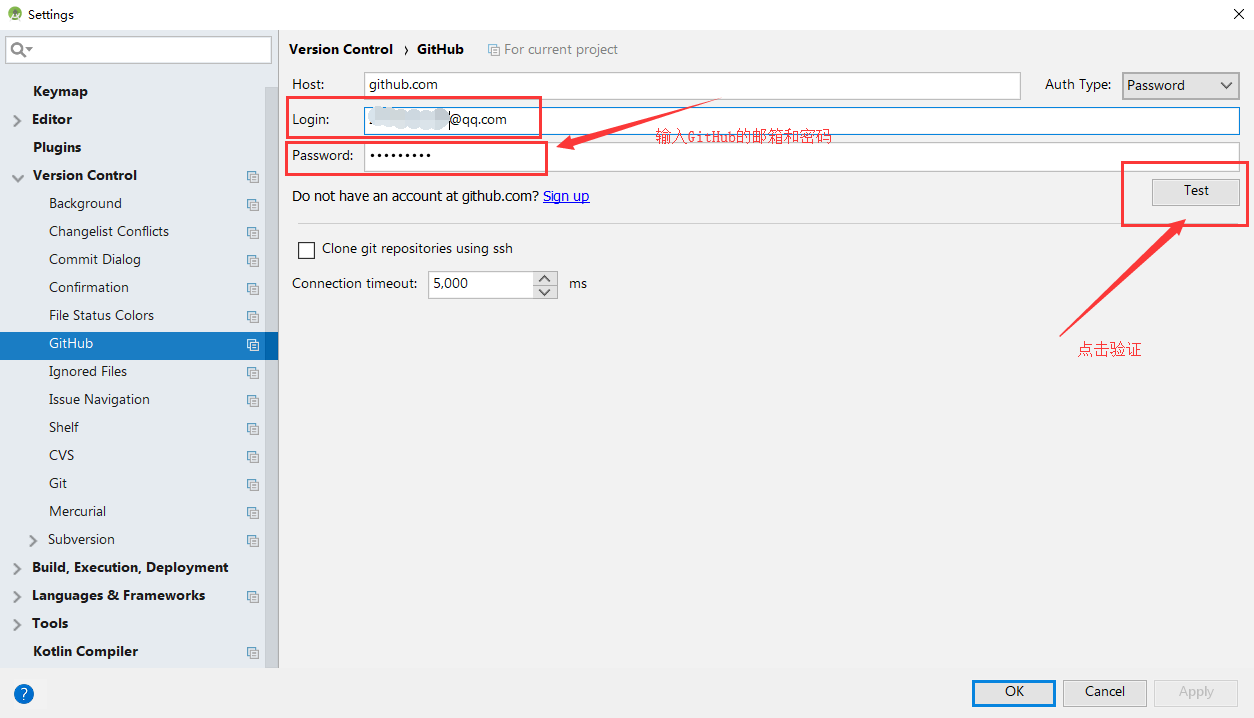
Task: Click the project-level icon beside Commit Dialog
Action: coord(253,260)
